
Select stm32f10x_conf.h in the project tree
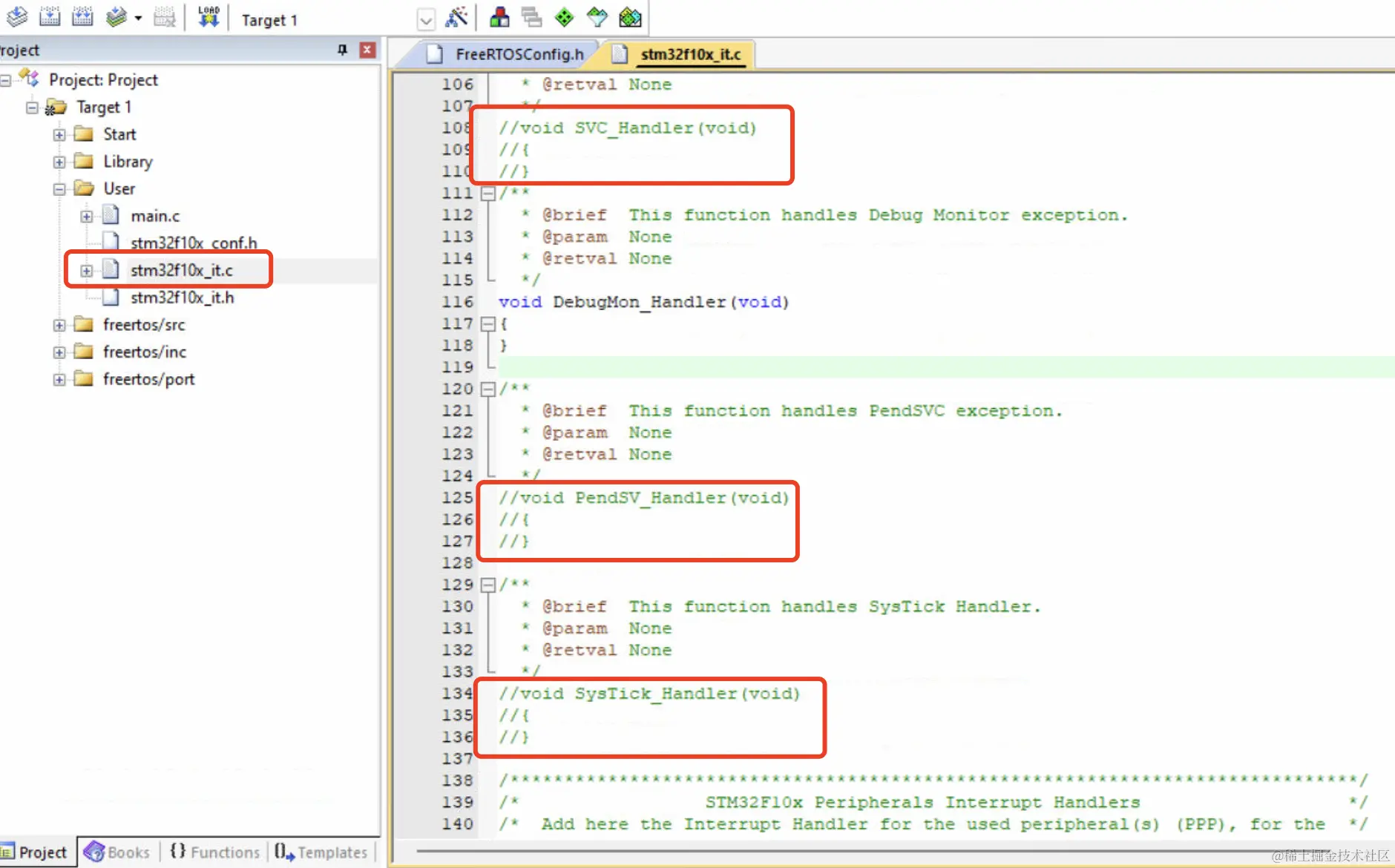pos(194,243)
